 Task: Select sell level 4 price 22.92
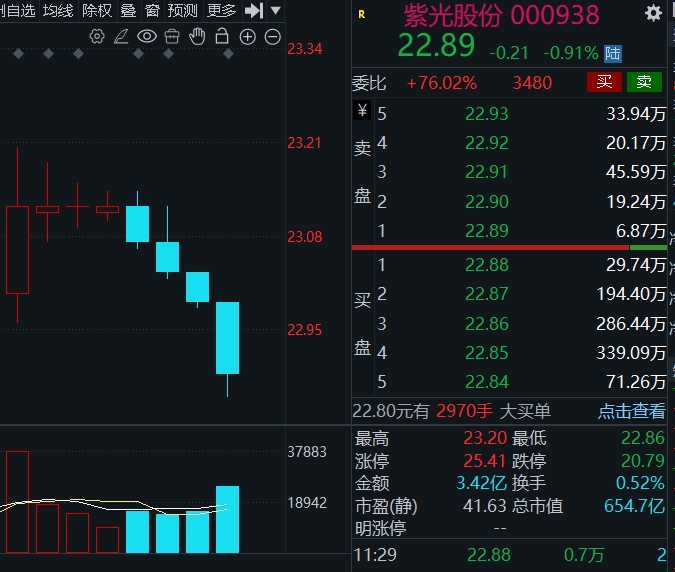486,143
